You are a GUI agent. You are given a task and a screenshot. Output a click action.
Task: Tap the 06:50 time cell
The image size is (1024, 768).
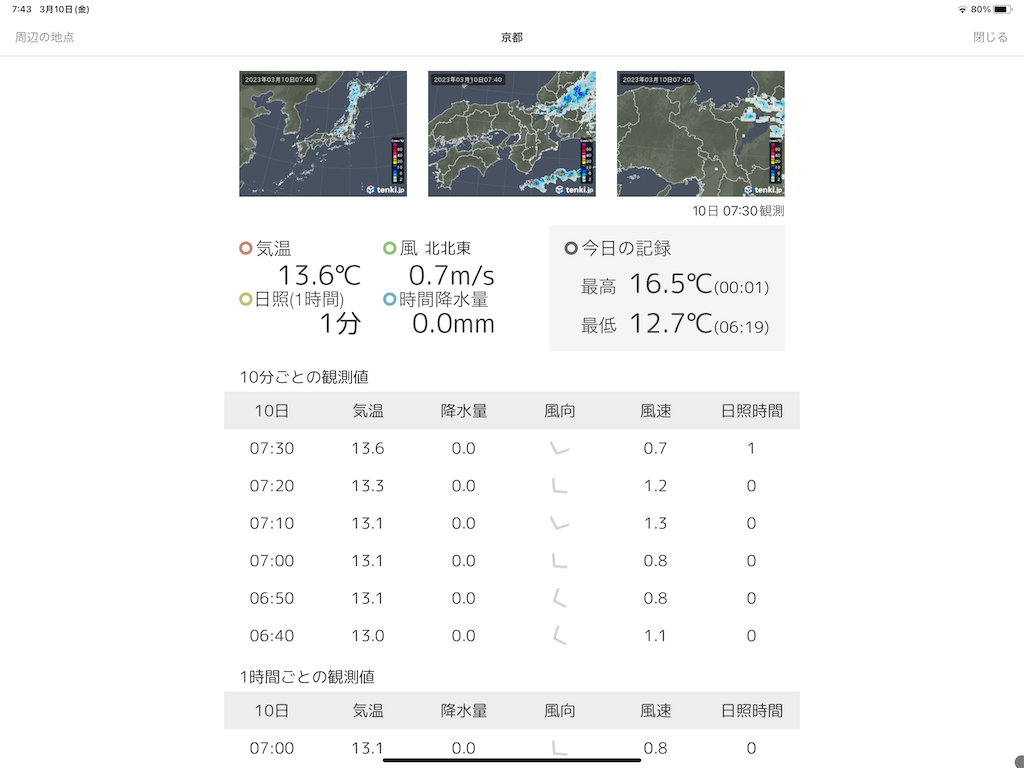pos(272,598)
